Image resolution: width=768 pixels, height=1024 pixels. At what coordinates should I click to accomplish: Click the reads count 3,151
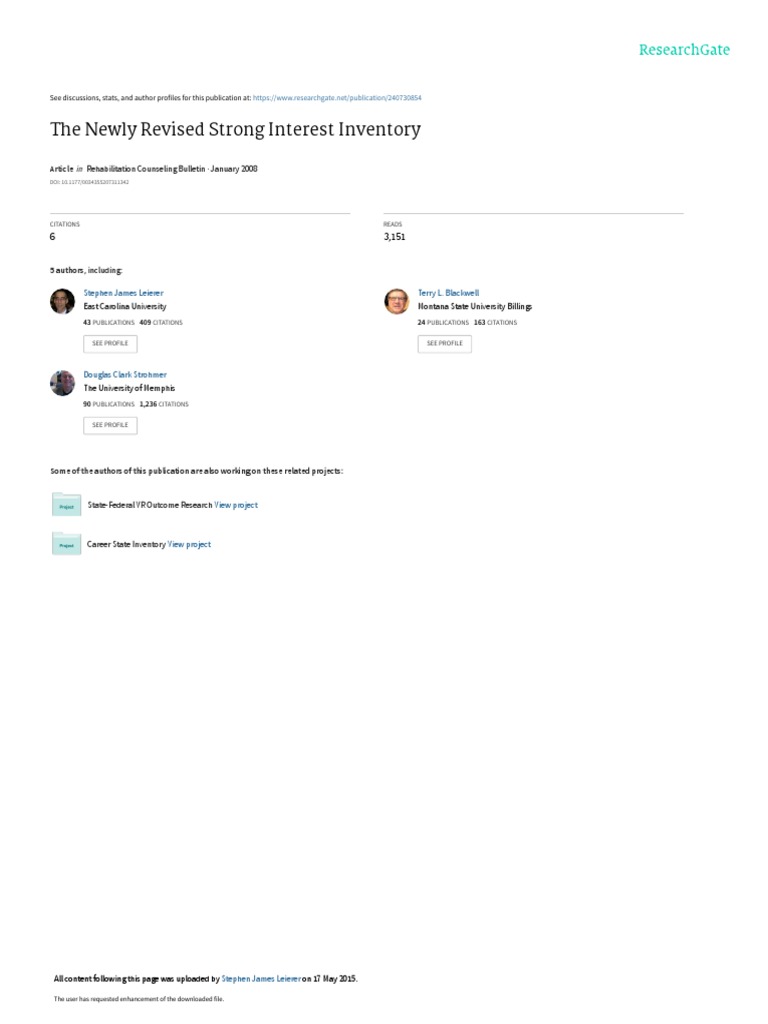[x=394, y=237]
